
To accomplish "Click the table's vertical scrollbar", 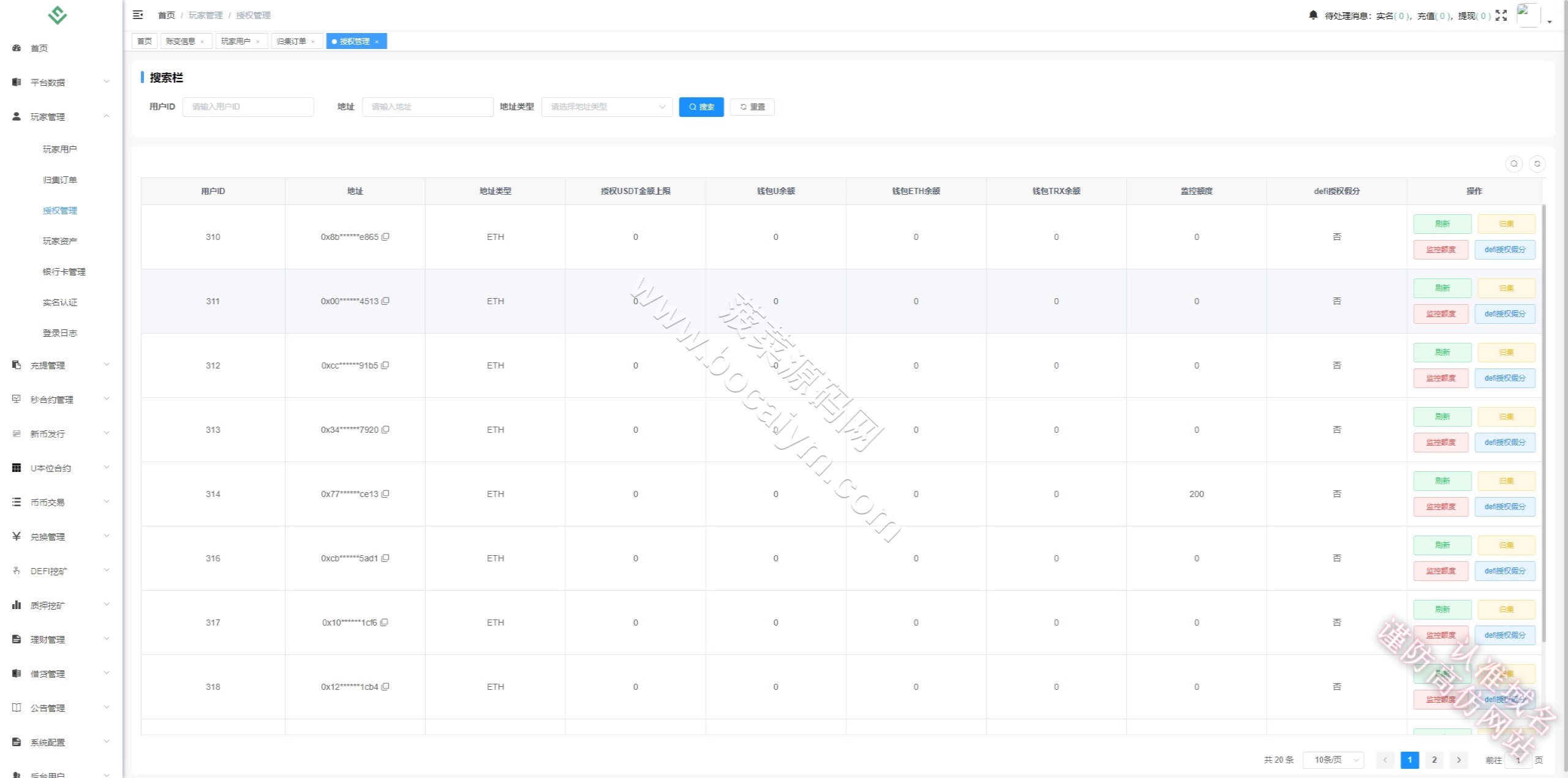I will tap(1543, 422).
